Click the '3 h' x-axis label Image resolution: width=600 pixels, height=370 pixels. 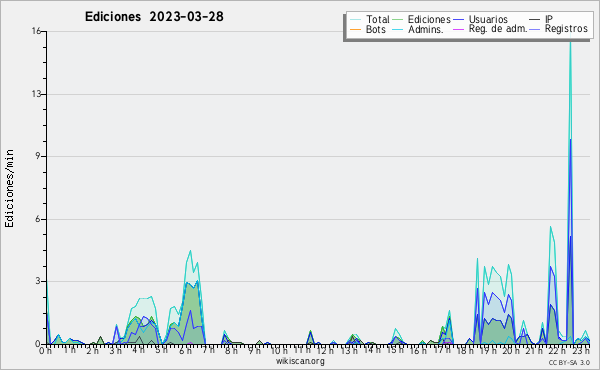[x=115, y=351]
